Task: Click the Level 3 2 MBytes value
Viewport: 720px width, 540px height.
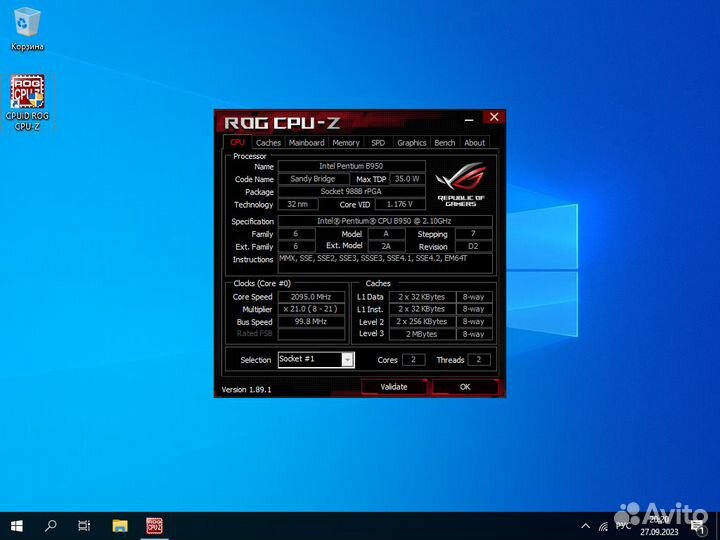Action: [422, 334]
